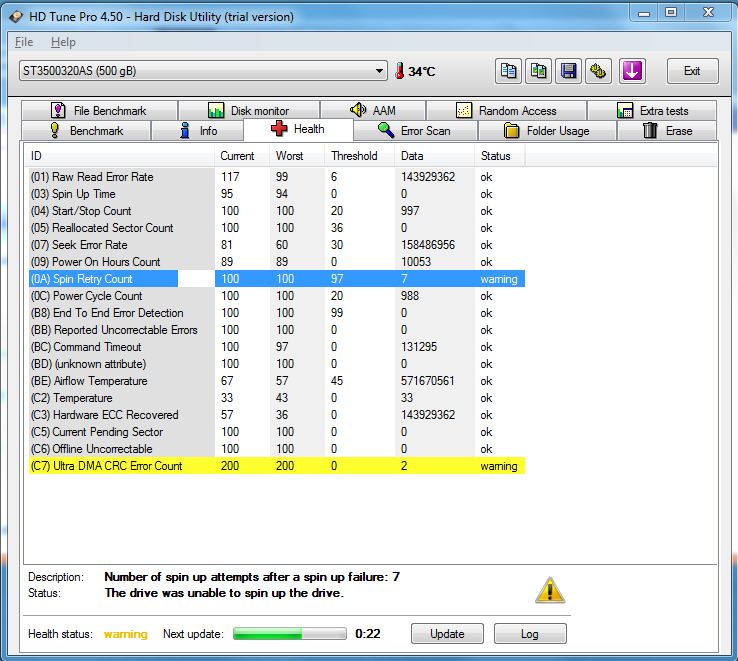738x661 pixels.
Task: Switch to the Info tab
Action: pos(197,130)
